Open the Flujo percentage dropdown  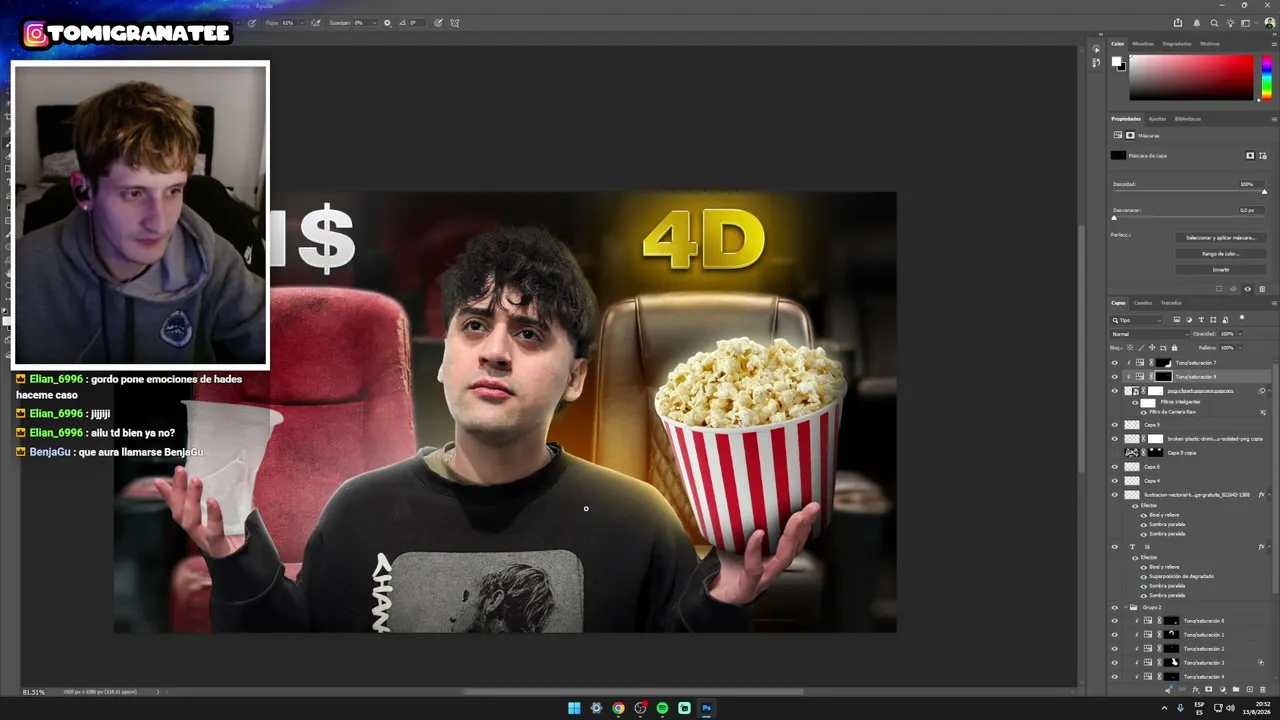click(302, 23)
